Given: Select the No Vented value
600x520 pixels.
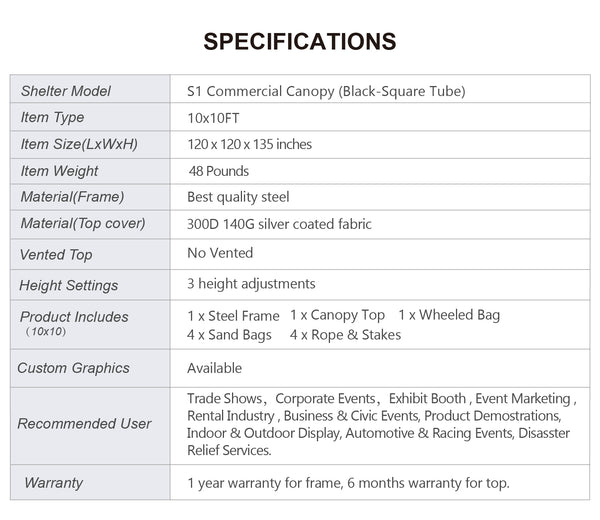Looking at the screenshot, I should click(220, 253).
